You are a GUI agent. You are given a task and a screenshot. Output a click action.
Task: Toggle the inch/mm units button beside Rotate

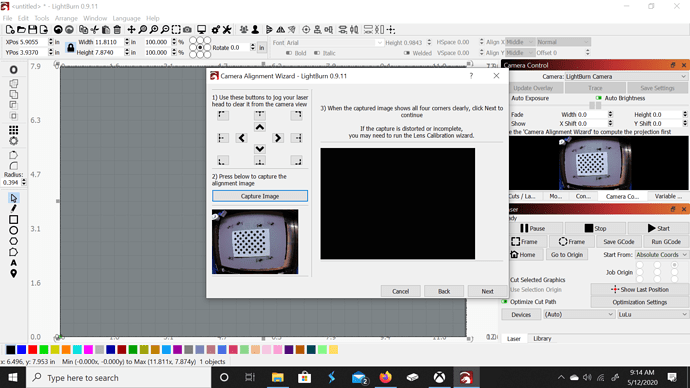tap(261, 48)
